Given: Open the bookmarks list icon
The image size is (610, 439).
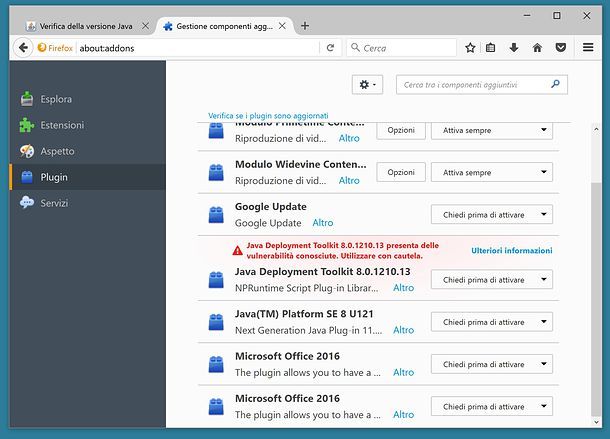Looking at the screenshot, I should click(491, 48).
